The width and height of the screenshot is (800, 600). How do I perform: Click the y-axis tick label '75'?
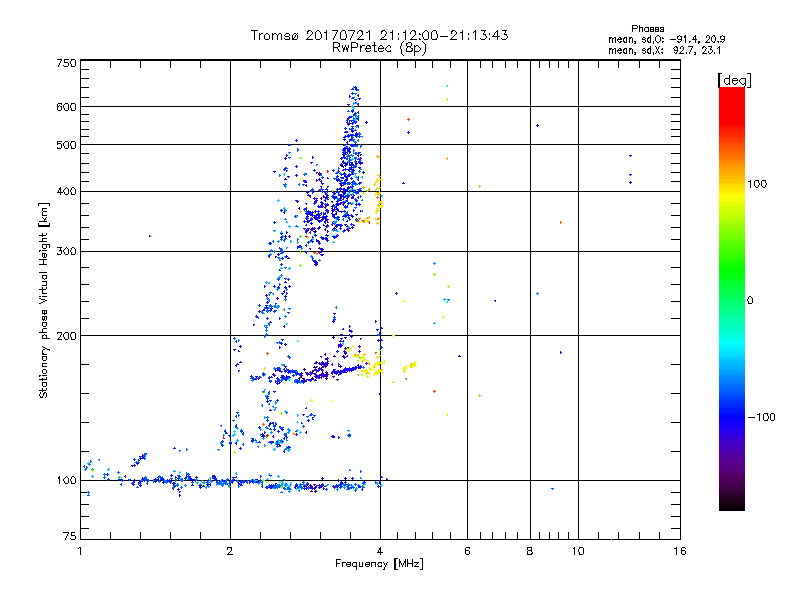[x=70, y=536]
